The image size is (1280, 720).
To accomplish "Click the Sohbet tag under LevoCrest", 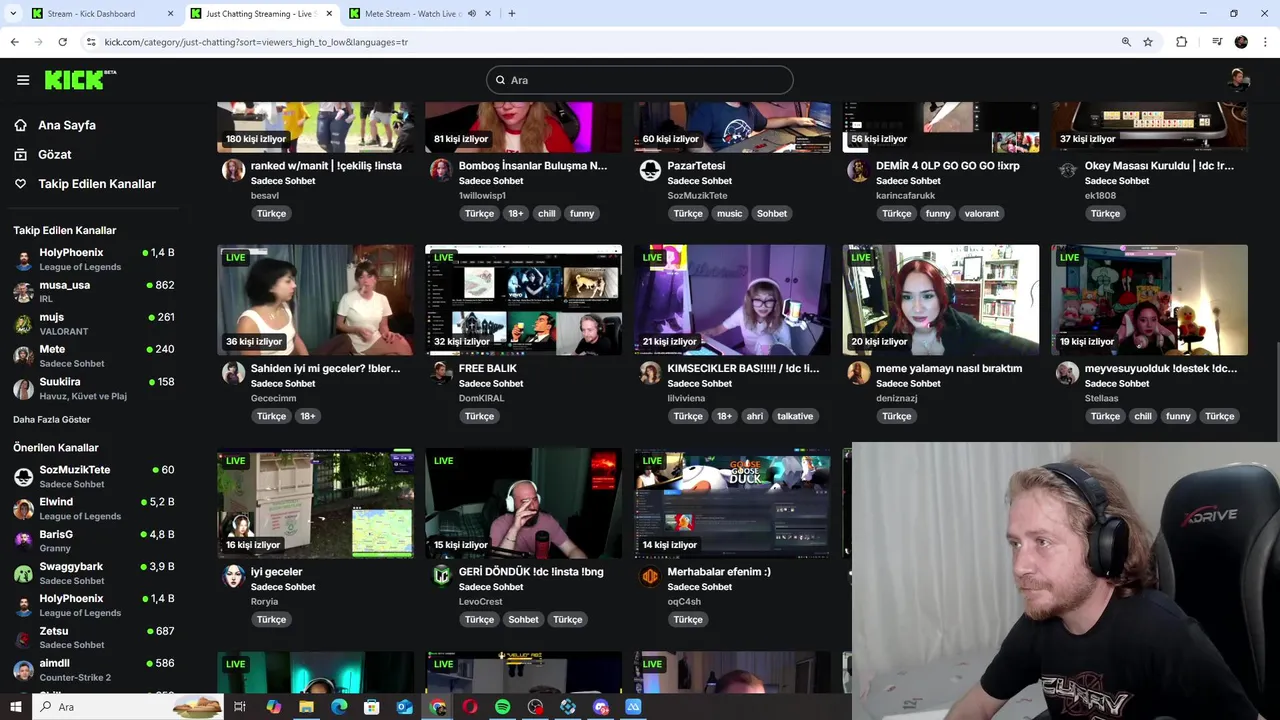I will [x=523, y=619].
